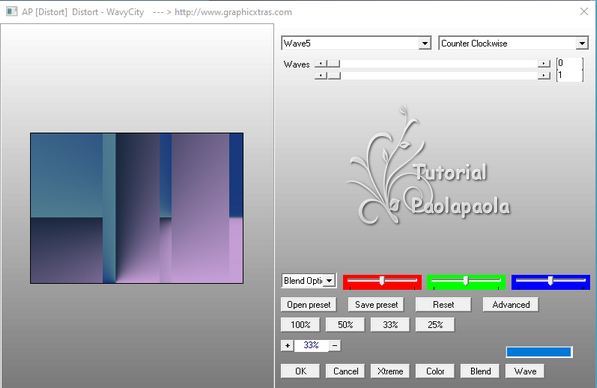
Task: Click the plus zoom-in icon
Action: (287, 346)
